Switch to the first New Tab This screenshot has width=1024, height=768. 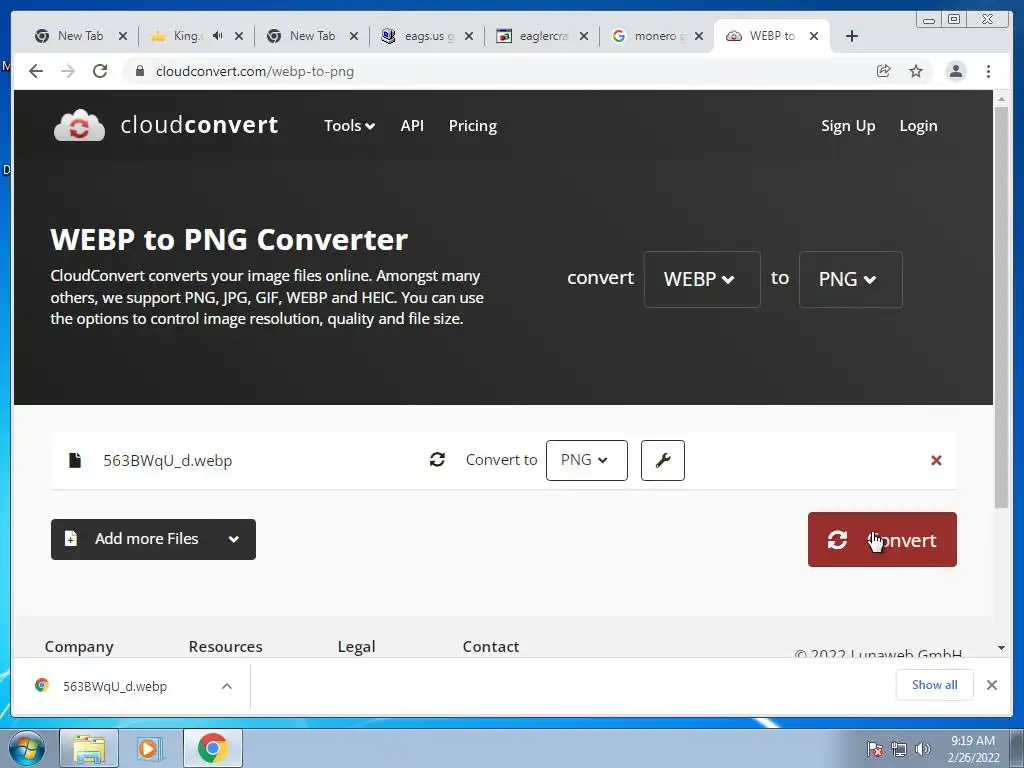coord(80,36)
